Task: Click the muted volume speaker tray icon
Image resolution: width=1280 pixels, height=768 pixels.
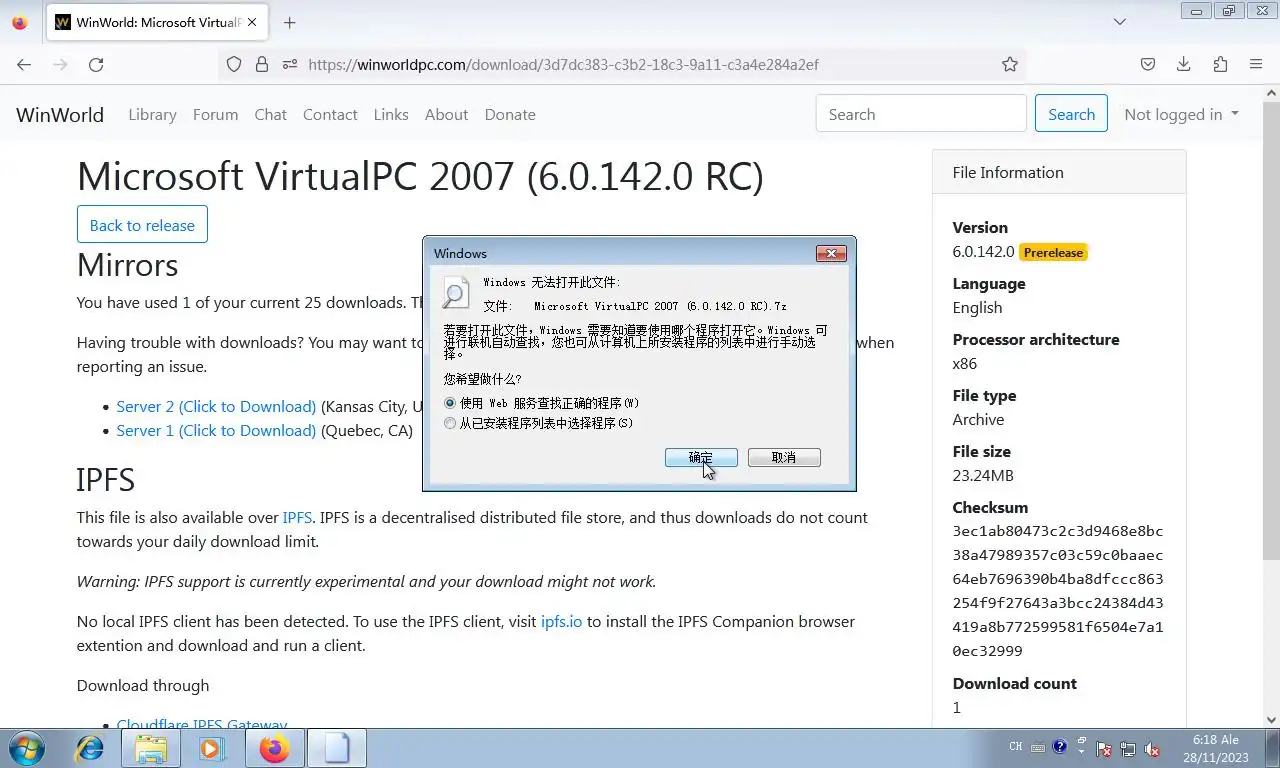Action: tap(1151, 749)
